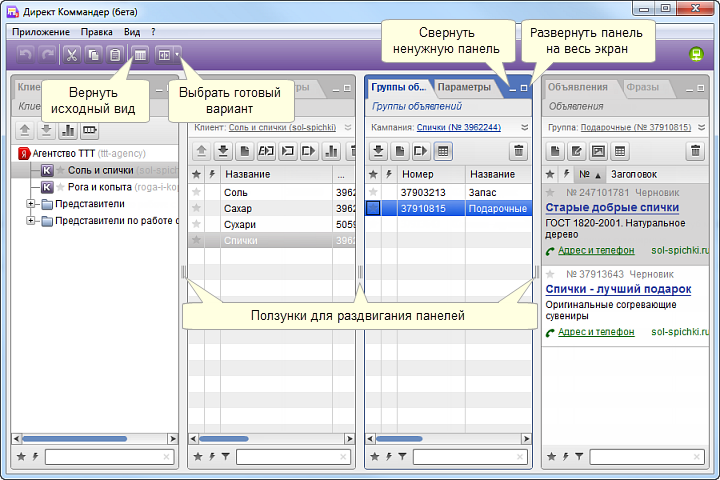The width and height of the screenshot is (720, 480).
Task: Open the layout presets dropdown arrow
Action: tap(177, 55)
